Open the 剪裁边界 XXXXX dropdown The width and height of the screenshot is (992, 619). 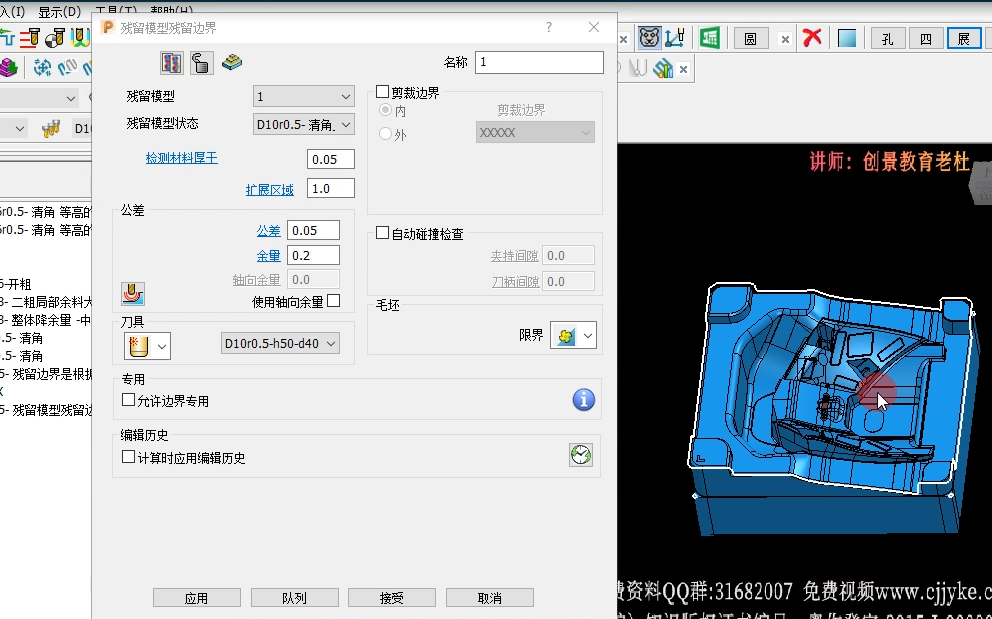point(535,132)
